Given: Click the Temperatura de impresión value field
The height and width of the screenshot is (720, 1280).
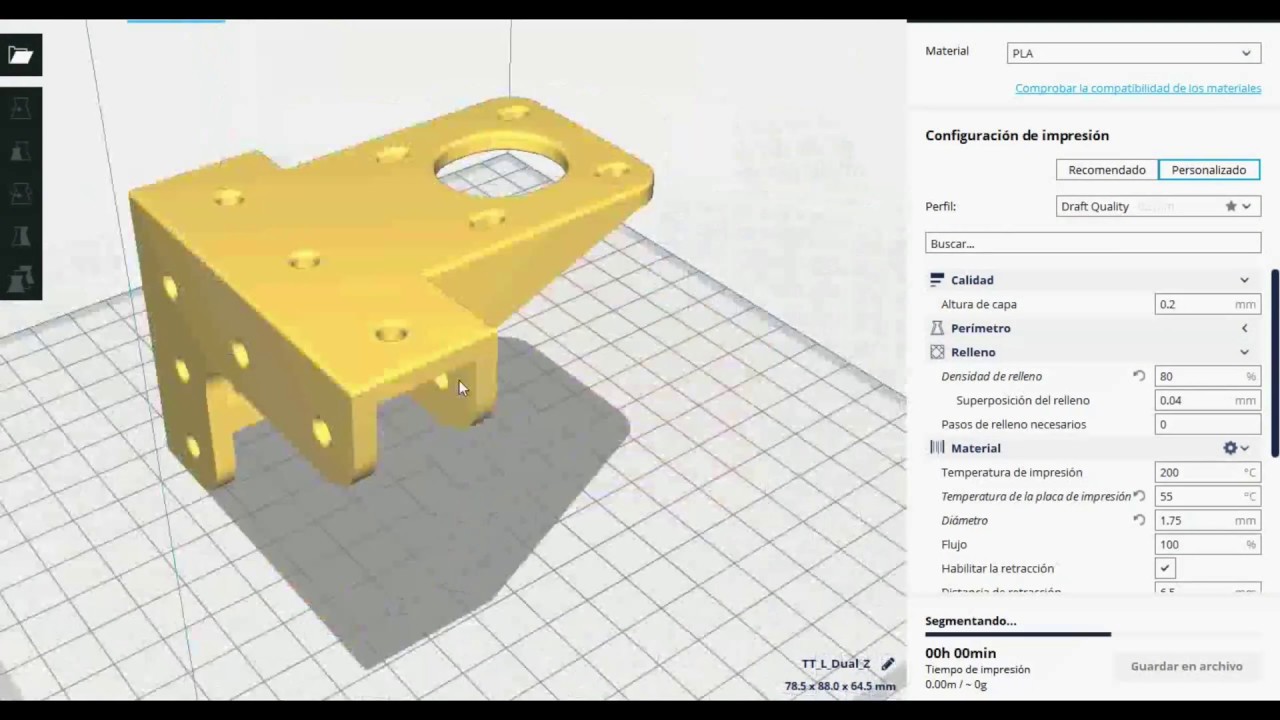Looking at the screenshot, I should point(1207,472).
